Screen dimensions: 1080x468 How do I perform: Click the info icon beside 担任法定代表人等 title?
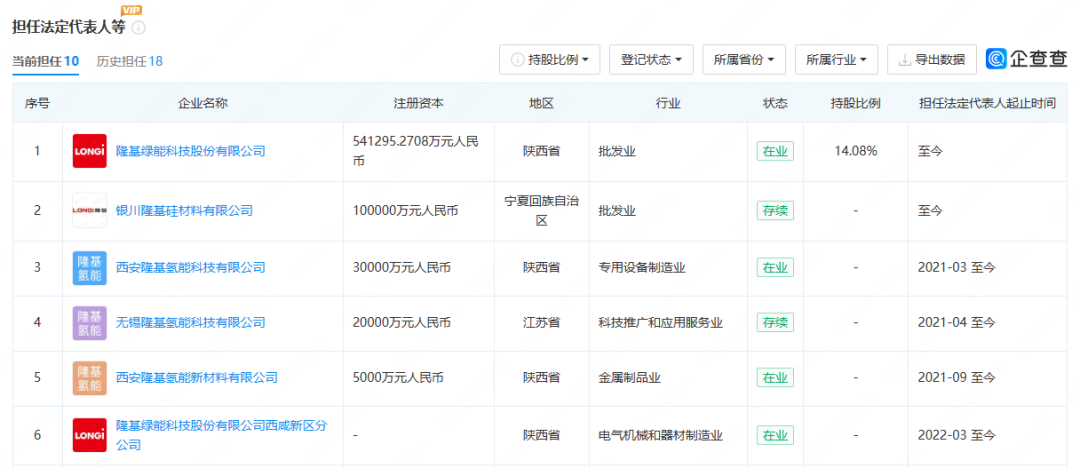(139, 27)
